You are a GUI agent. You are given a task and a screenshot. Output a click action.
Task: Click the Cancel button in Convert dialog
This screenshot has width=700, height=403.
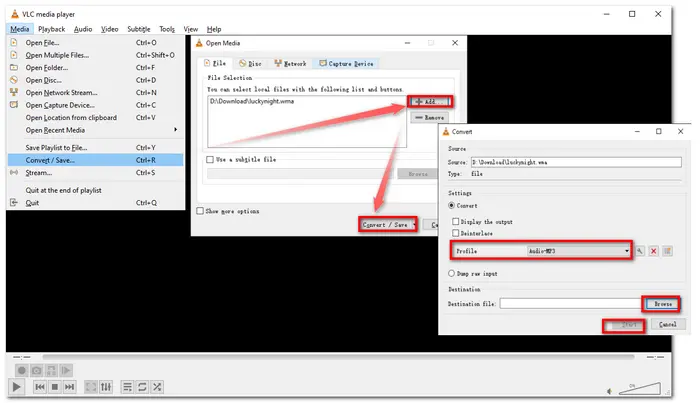click(x=668, y=324)
